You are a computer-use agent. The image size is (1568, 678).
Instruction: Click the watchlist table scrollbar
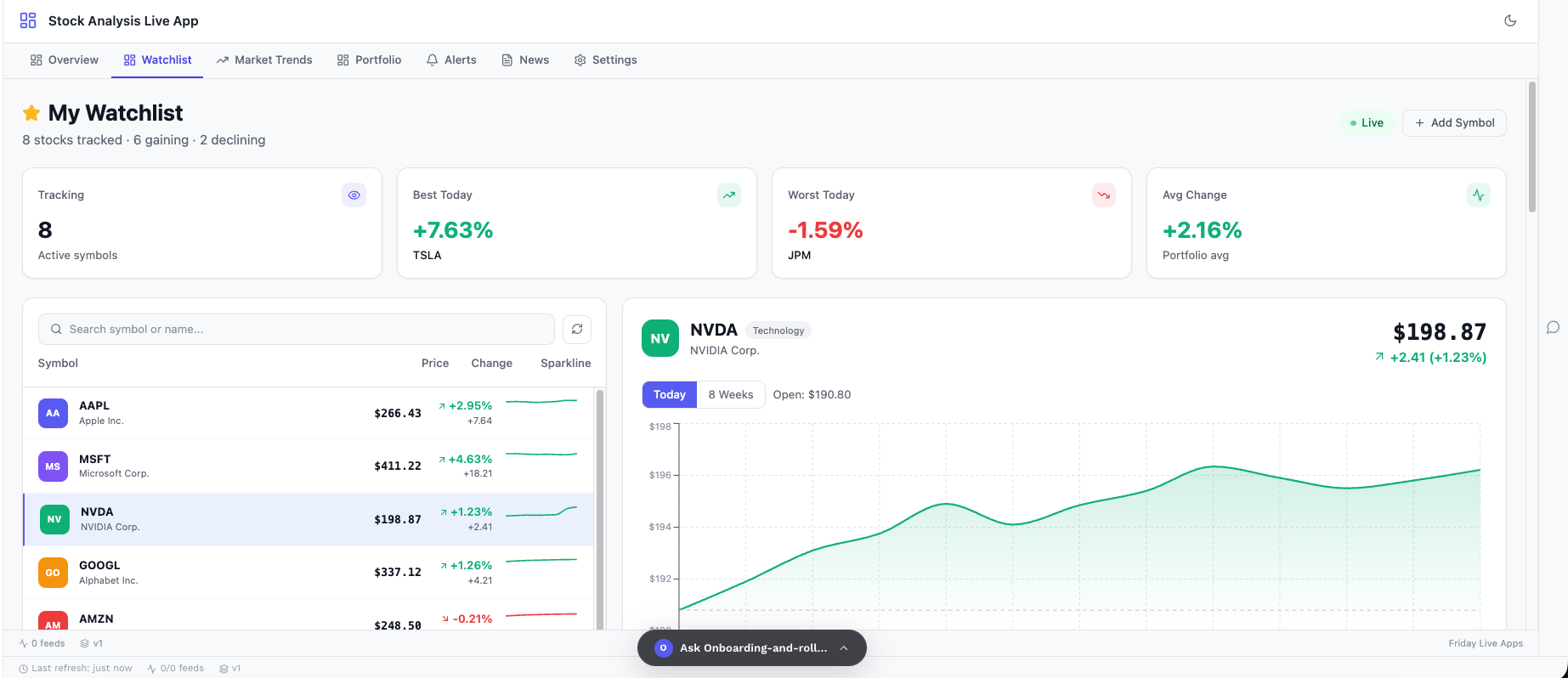(600, 509)
